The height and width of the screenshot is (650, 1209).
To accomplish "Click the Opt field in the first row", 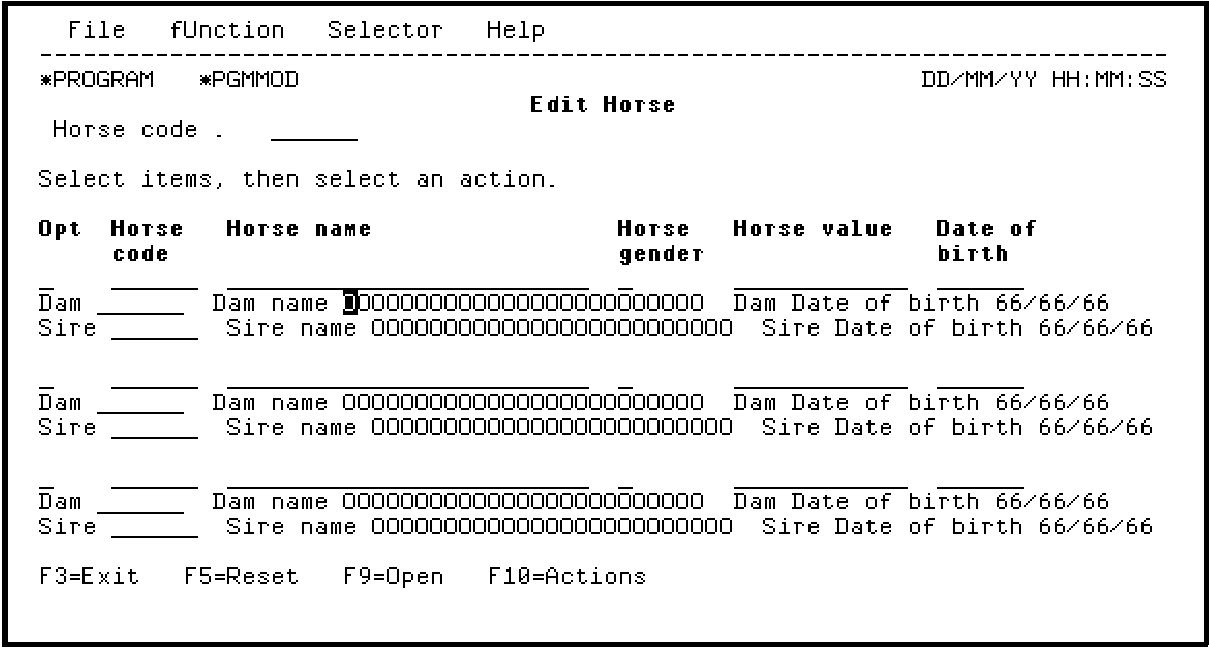I will click(46, 280).
